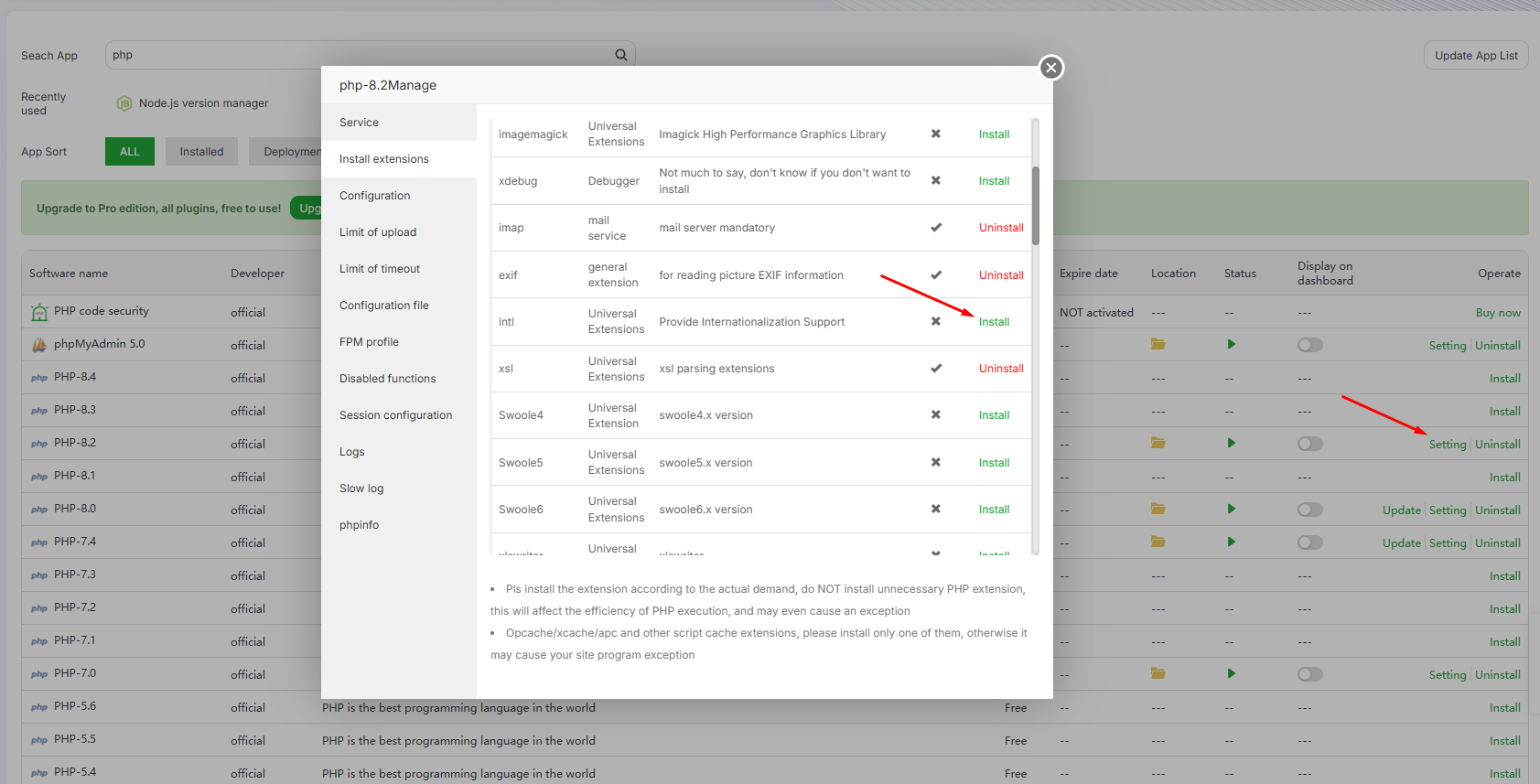Viewport: 1540px width, 784px height.
Task: Click the Node.js version manager icon
Action: (x=124, y=103)
